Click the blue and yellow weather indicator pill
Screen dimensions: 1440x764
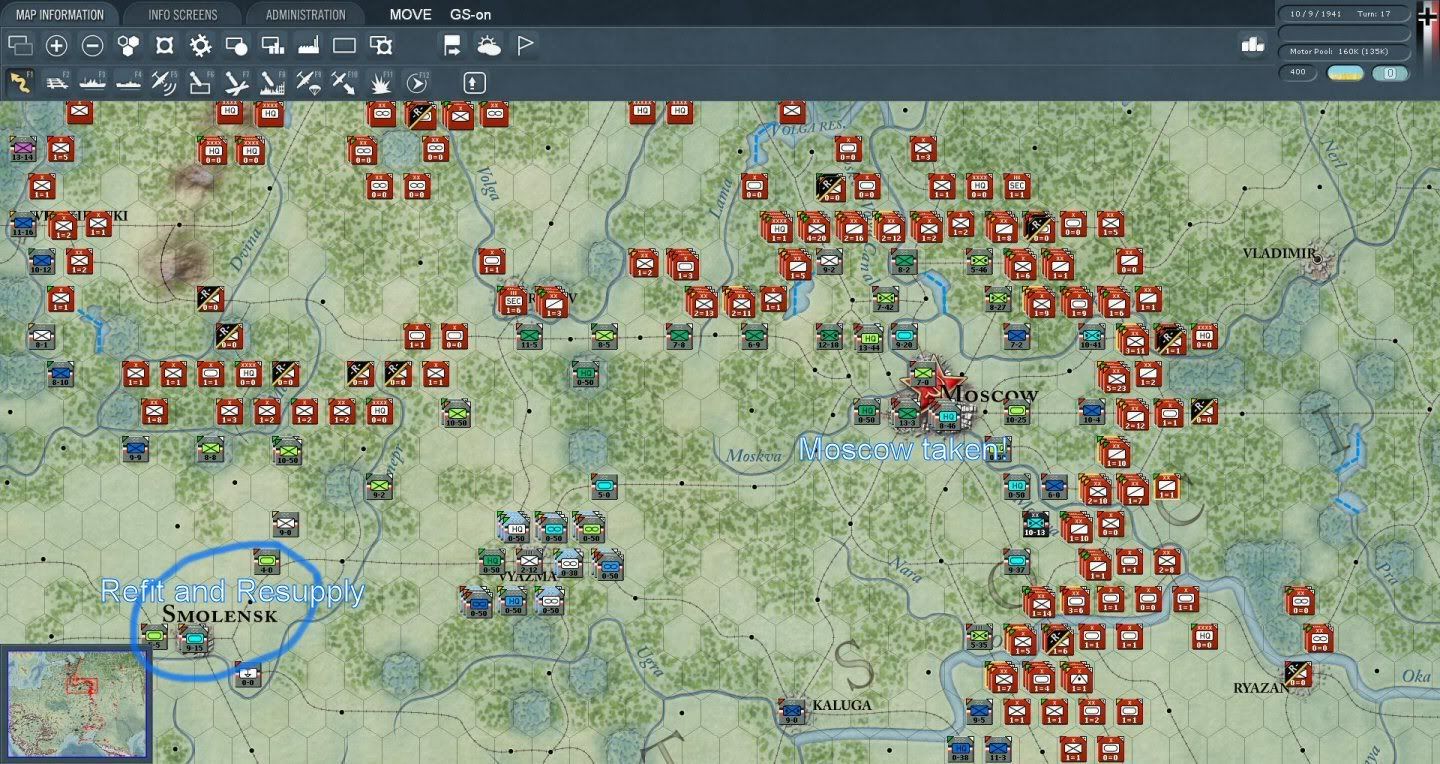coord(1345,73)
